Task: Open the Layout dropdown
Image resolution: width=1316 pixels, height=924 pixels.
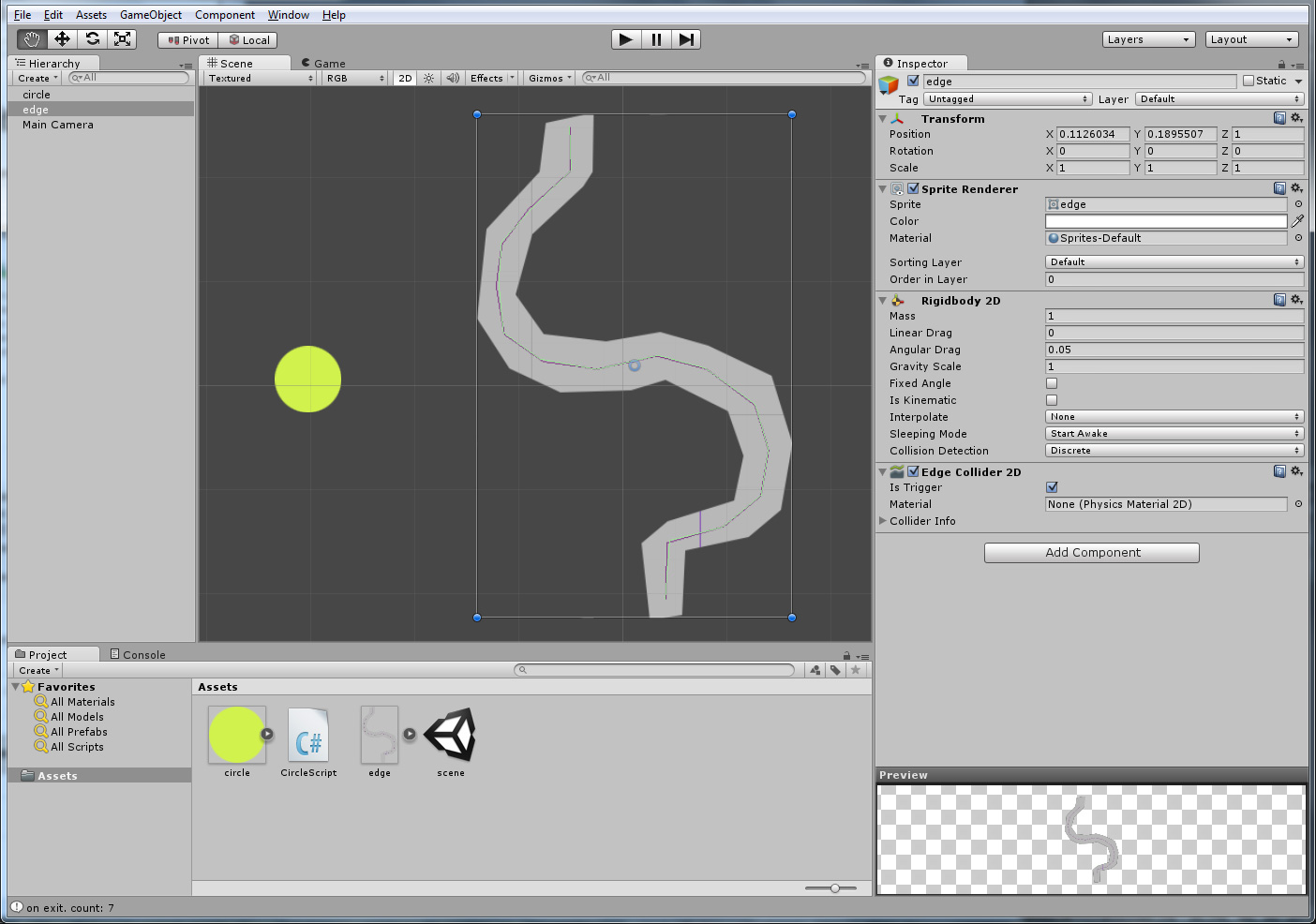Action: [x=1251, y=39]
